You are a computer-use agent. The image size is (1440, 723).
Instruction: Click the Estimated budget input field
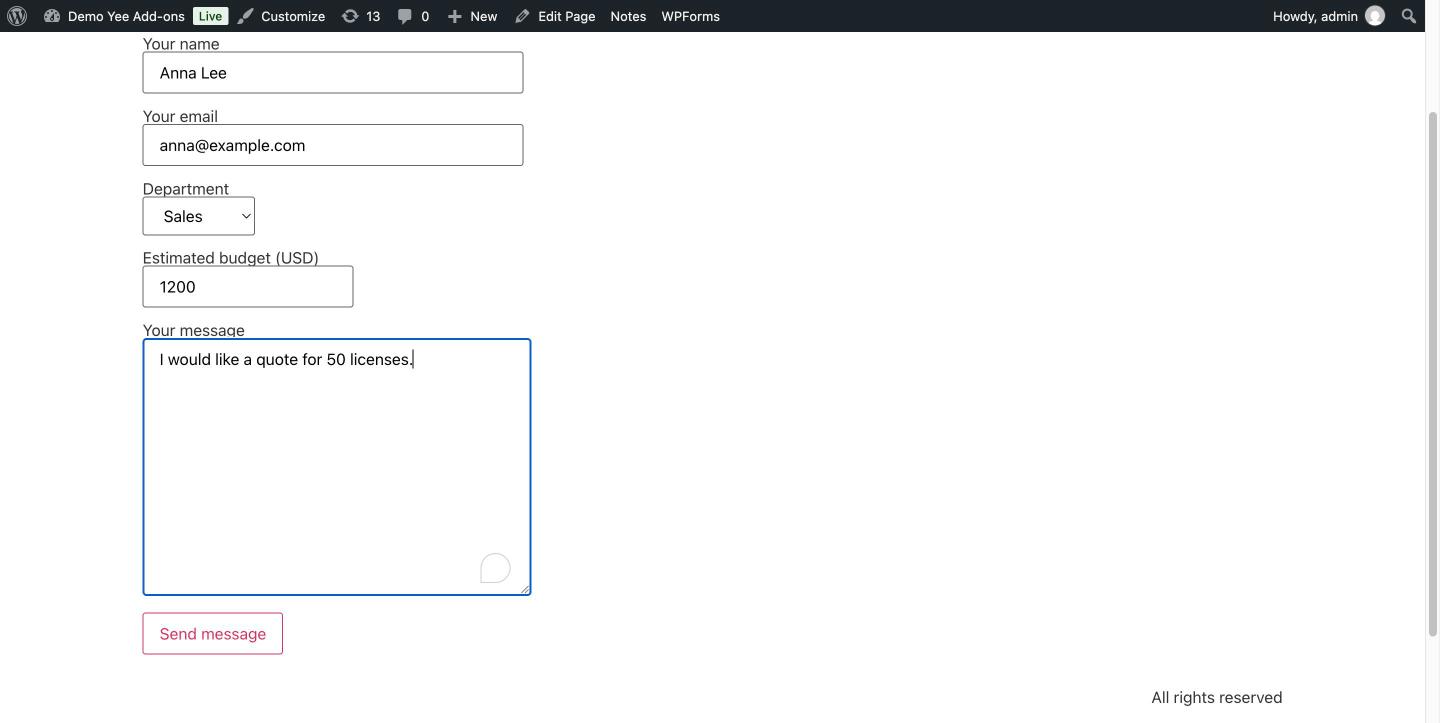point(248,287)
